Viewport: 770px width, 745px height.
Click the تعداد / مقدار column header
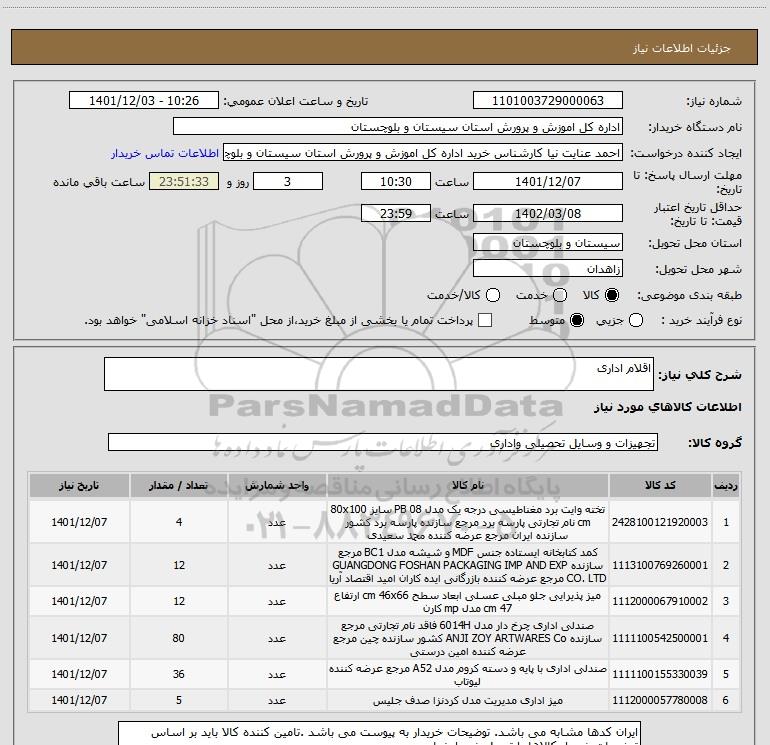[179, 485]
